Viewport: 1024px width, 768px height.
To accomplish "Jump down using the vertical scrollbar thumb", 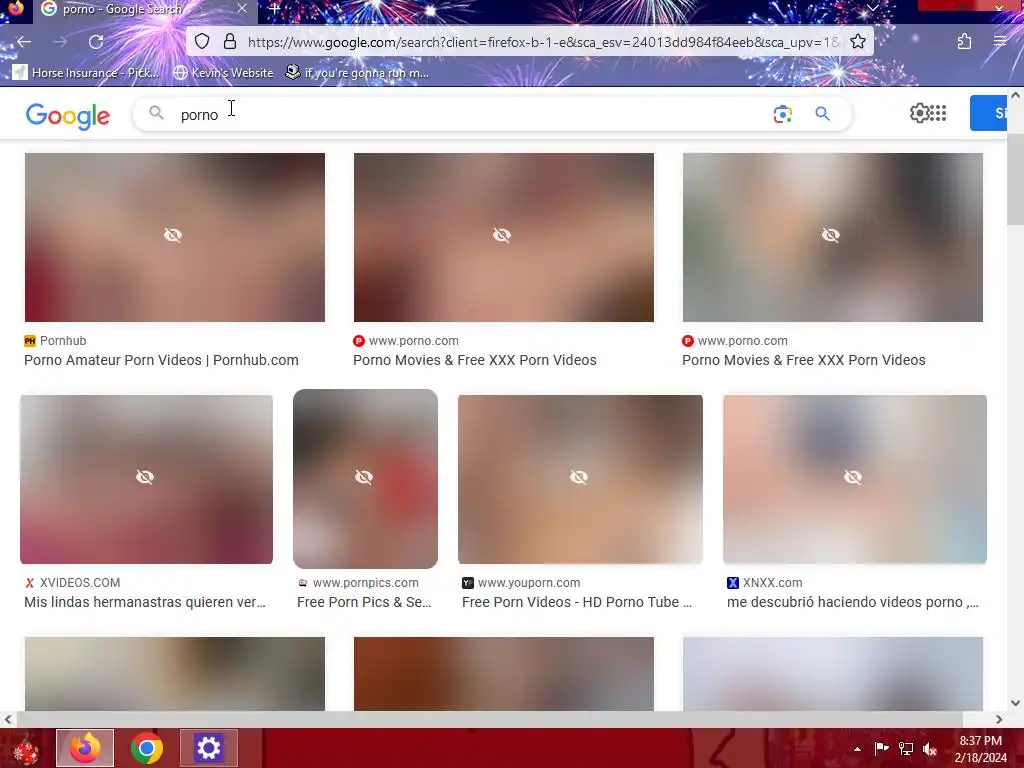I will [x=1015, y=178].
